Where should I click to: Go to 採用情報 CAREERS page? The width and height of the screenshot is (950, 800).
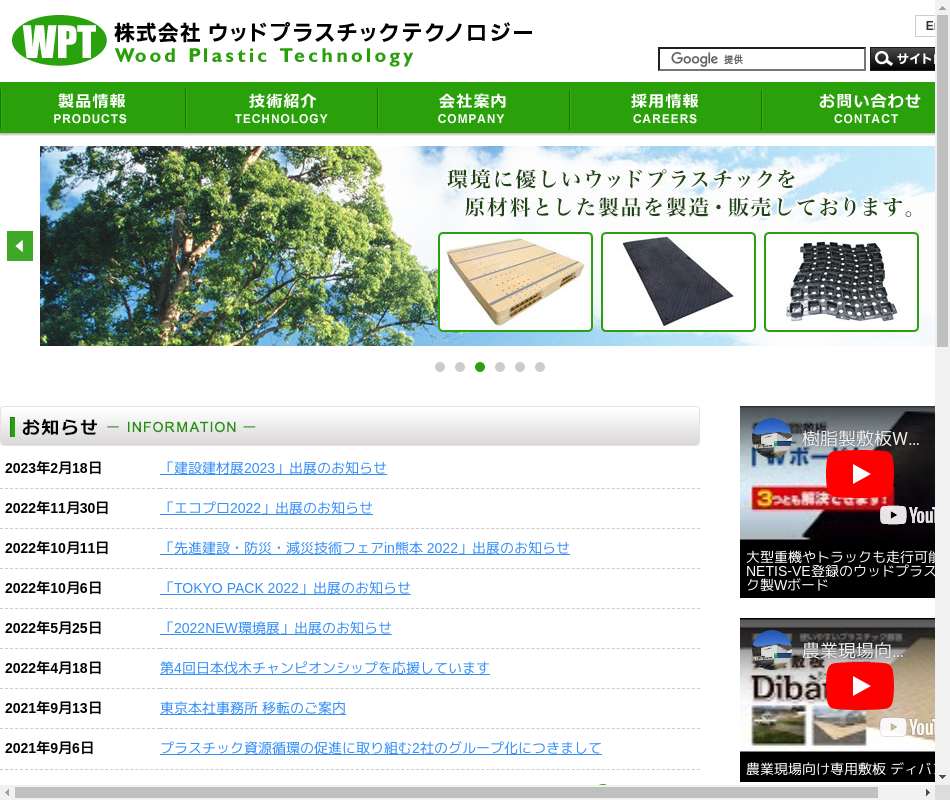(665, 109)
